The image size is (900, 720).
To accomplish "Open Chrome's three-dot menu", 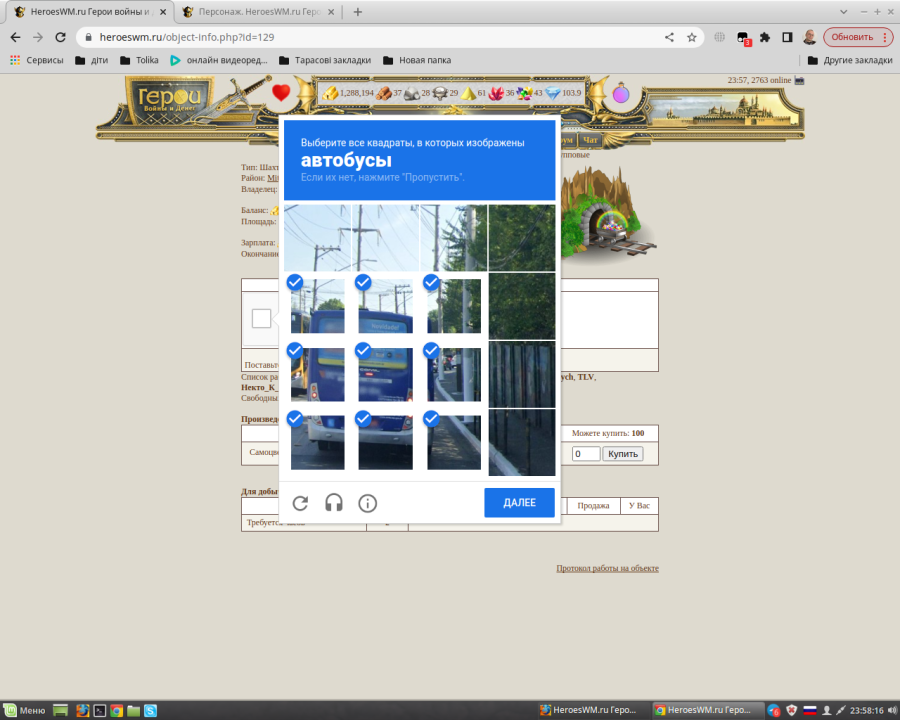I will pyautogui.click(x=885, y=37).
